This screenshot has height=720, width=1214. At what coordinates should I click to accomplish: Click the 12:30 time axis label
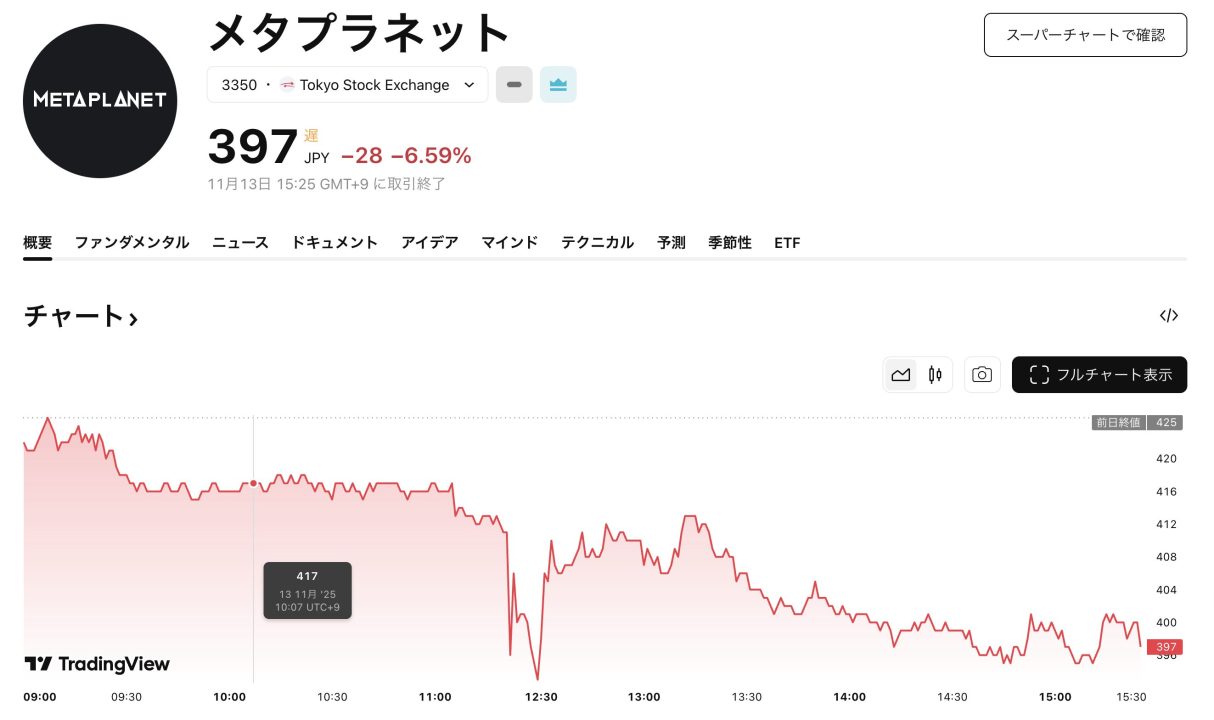coord(541,697)
